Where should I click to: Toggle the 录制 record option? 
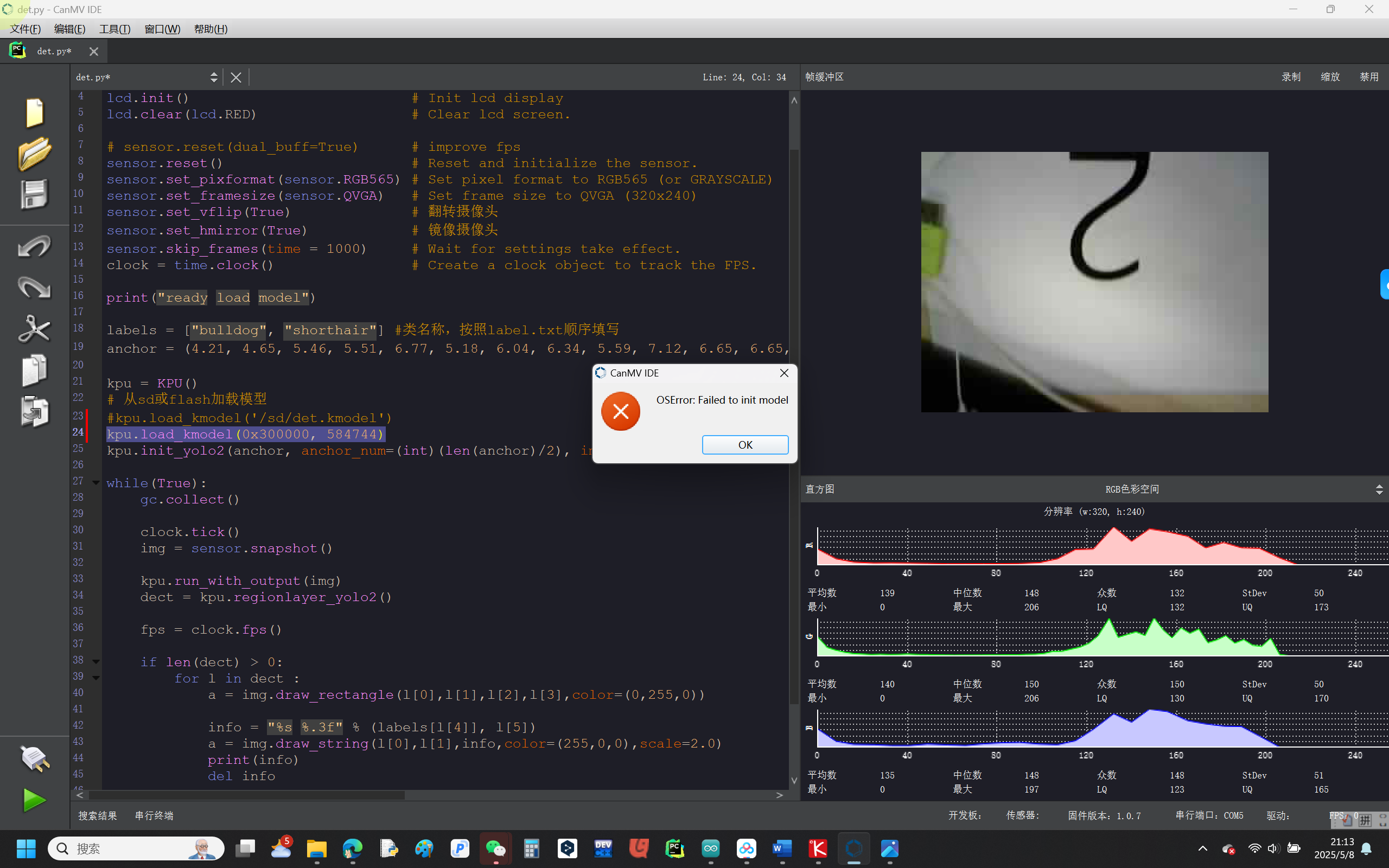(x=1291, y=77)
